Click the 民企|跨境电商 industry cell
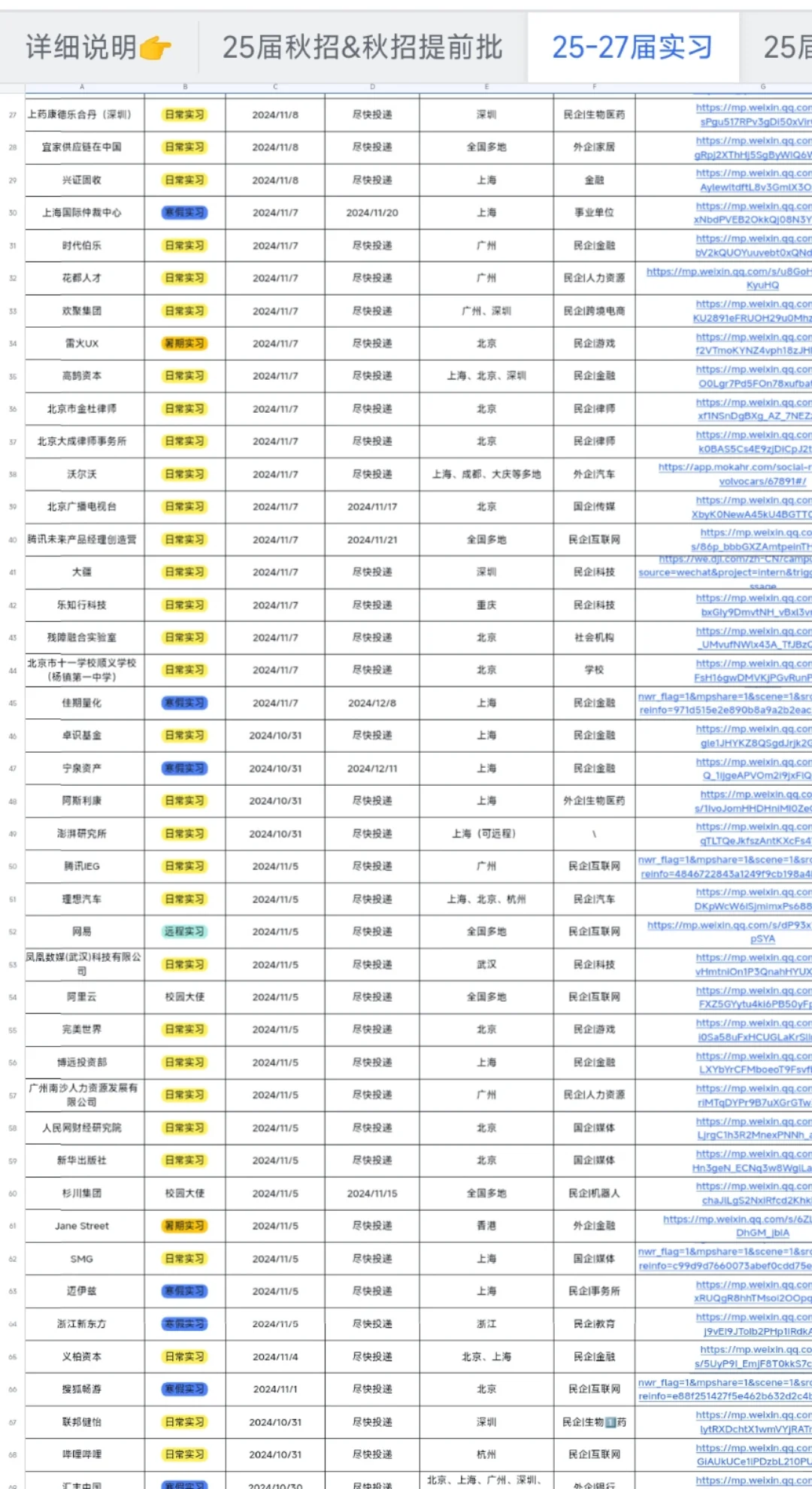Image resolution: width=812 pixels, height=1489 pixels. [x=595, y=311]
